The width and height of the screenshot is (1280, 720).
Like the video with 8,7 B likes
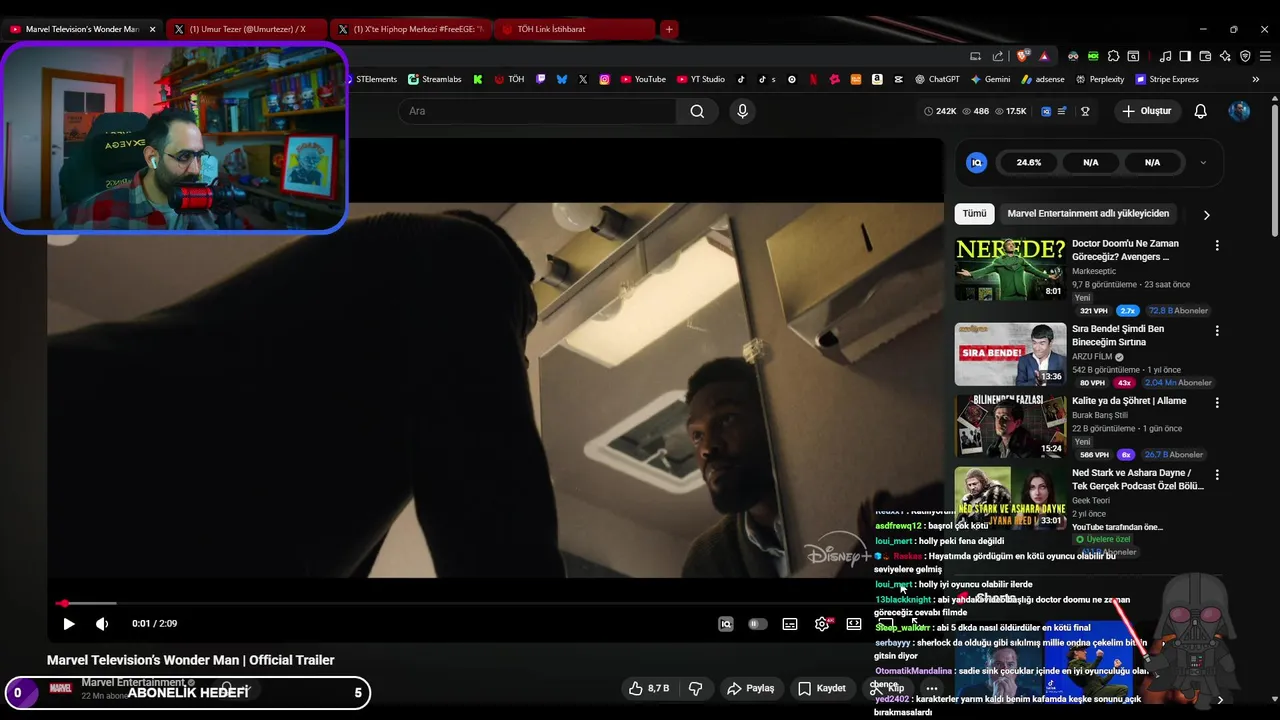649,688
